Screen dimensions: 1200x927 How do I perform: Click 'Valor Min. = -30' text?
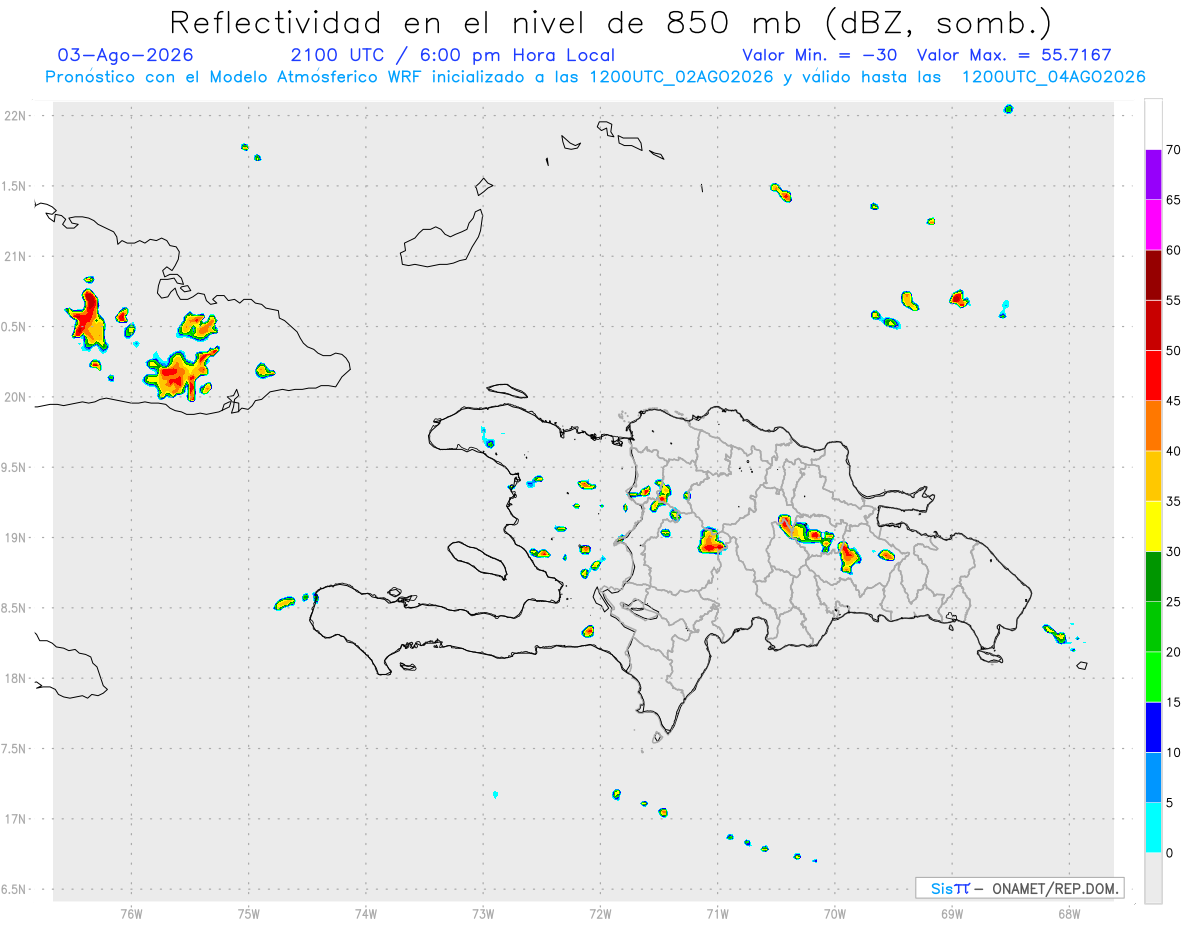822,55
